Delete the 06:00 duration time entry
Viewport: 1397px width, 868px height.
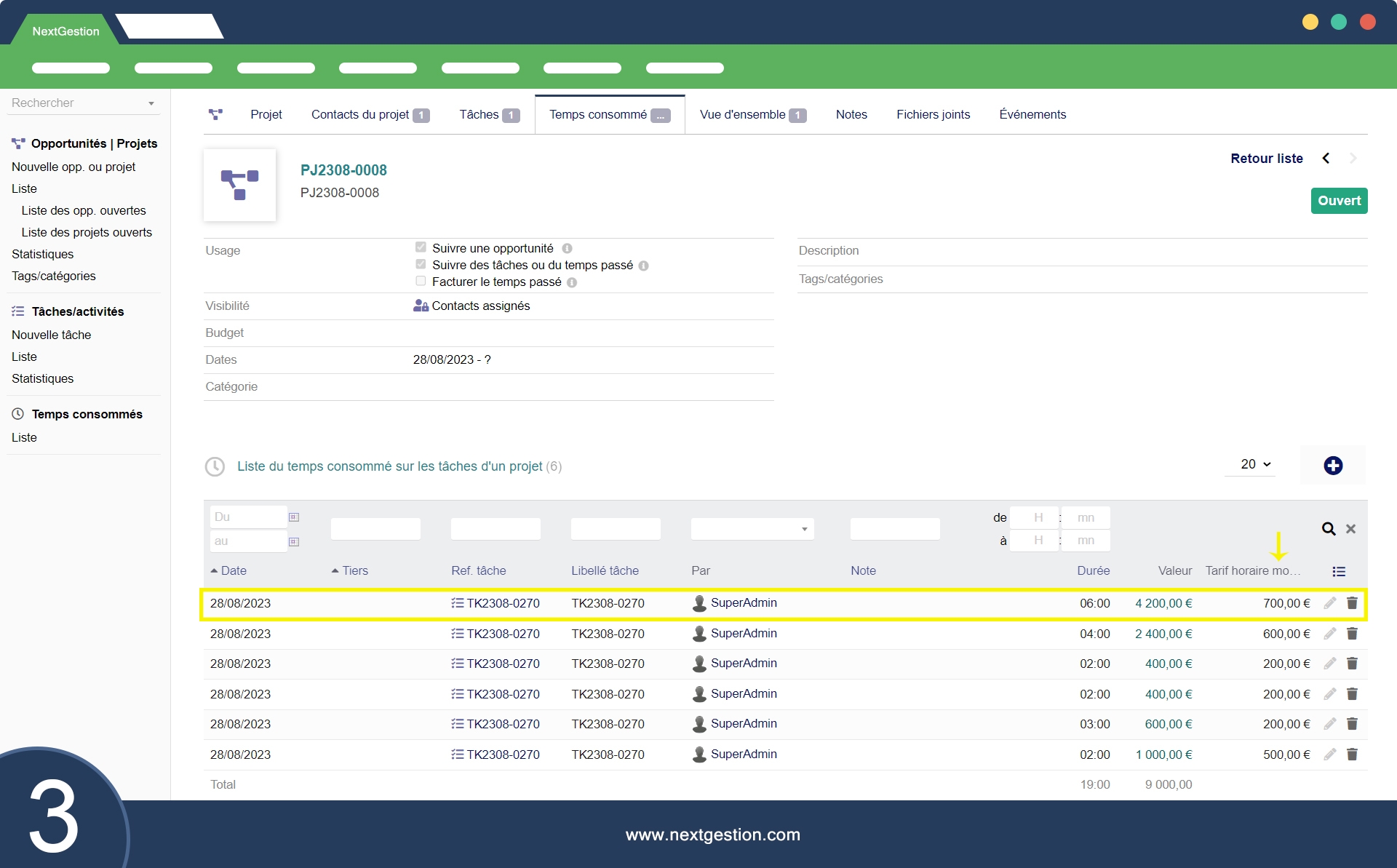(1352, 603)
